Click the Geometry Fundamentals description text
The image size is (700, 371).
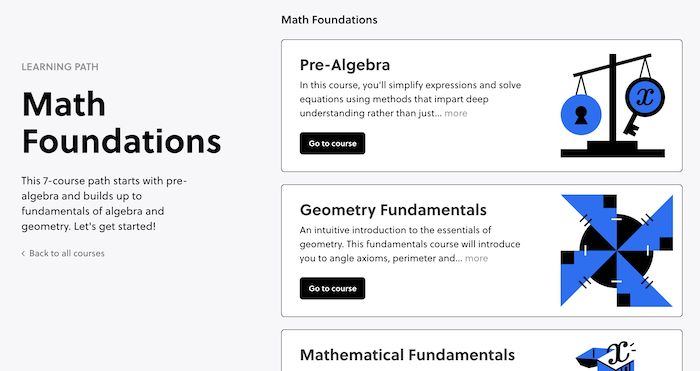point(410,244)
